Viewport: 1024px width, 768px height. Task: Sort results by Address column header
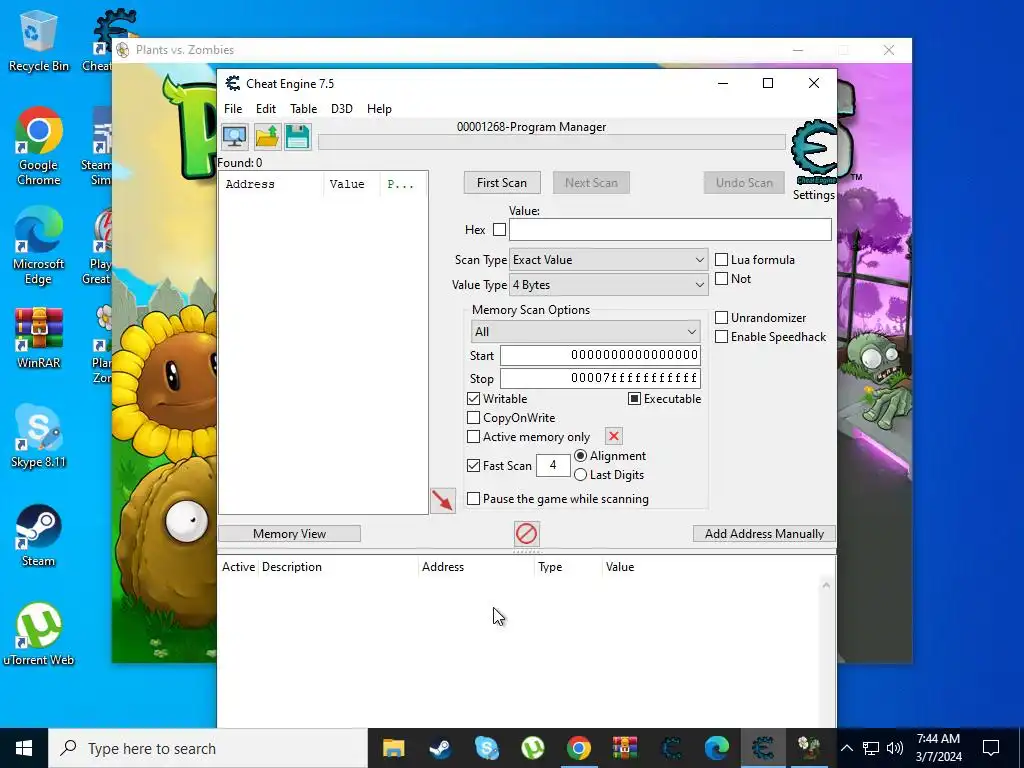(x=271, y=184)
